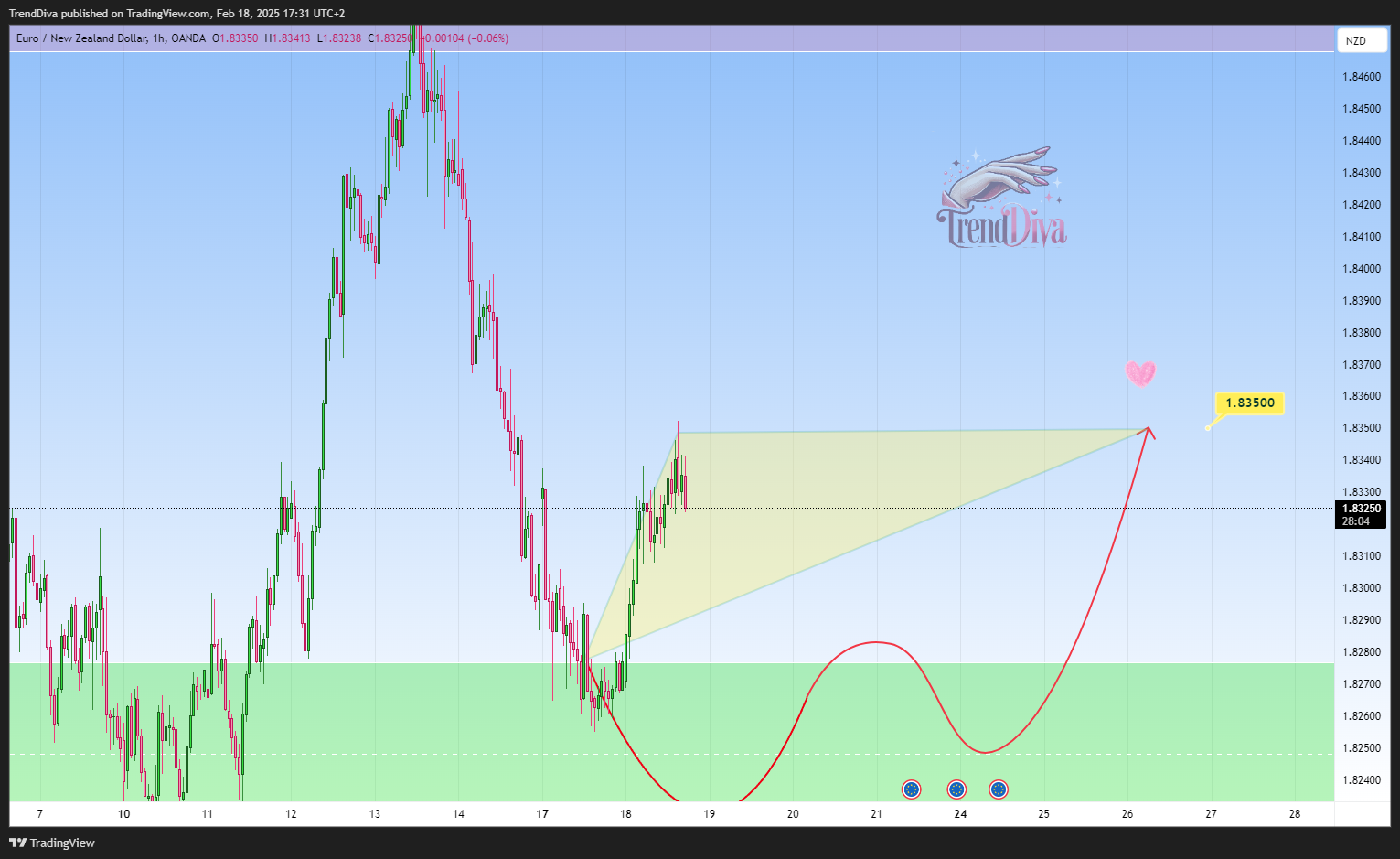Click the leftmost economic event icon
1400x859 pixels.
click(911, 789)
